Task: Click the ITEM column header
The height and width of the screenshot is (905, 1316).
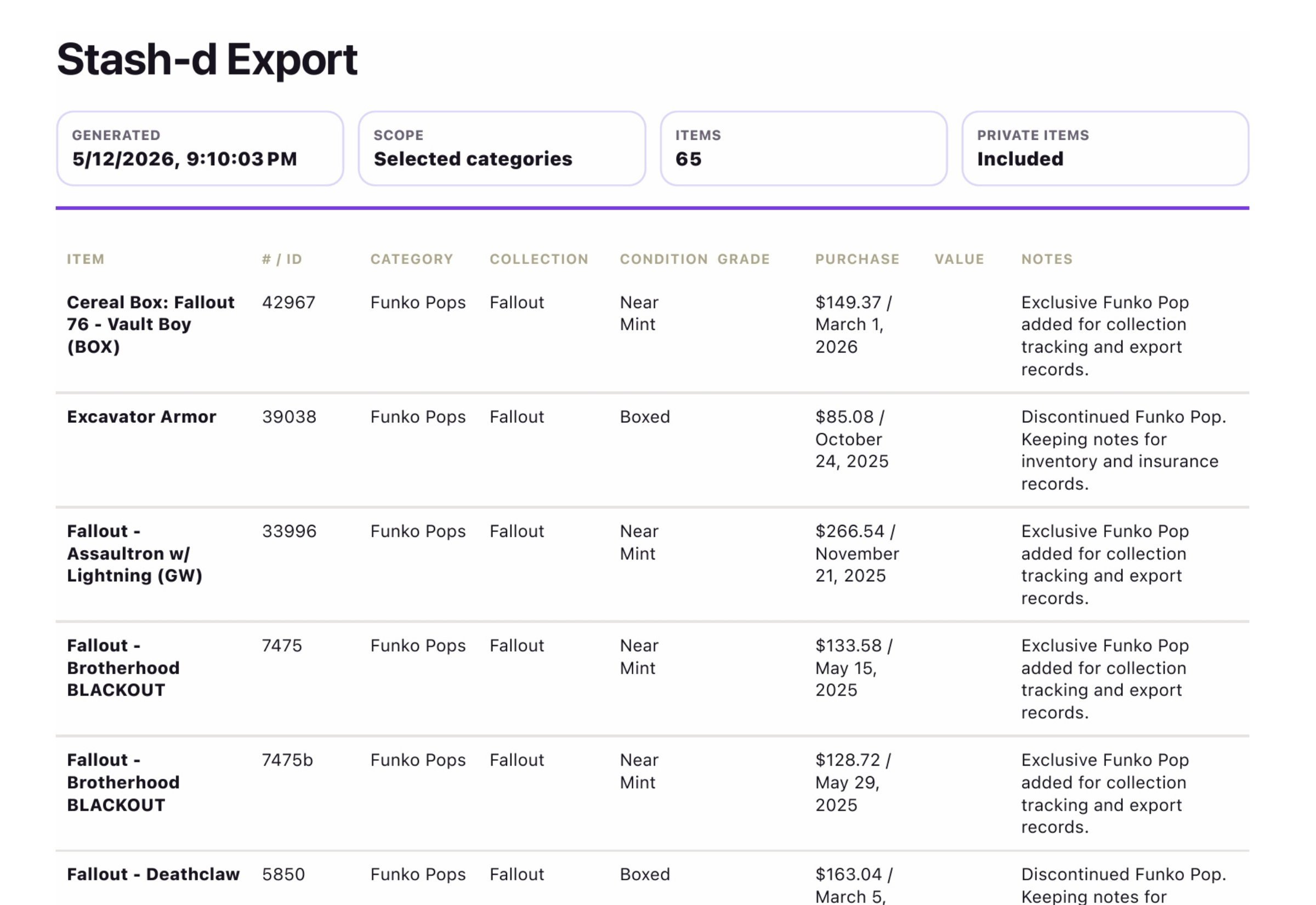Action: 86,259
